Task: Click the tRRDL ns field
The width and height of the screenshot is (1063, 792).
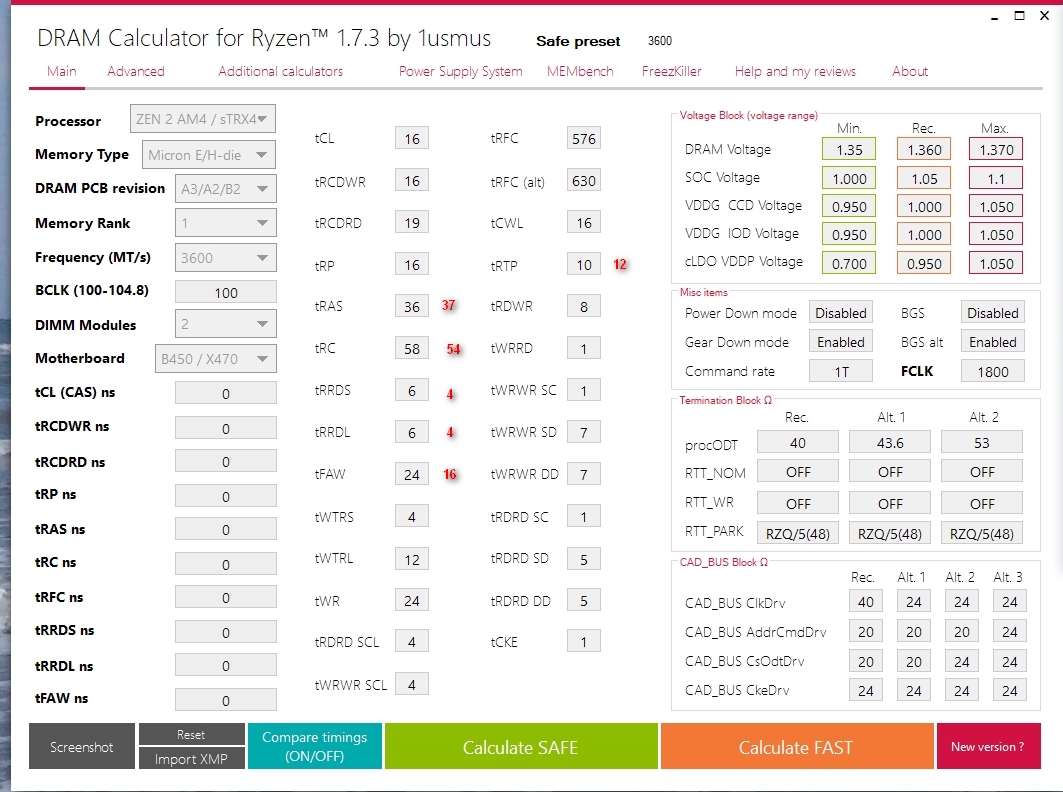Action: pos(226,665)
